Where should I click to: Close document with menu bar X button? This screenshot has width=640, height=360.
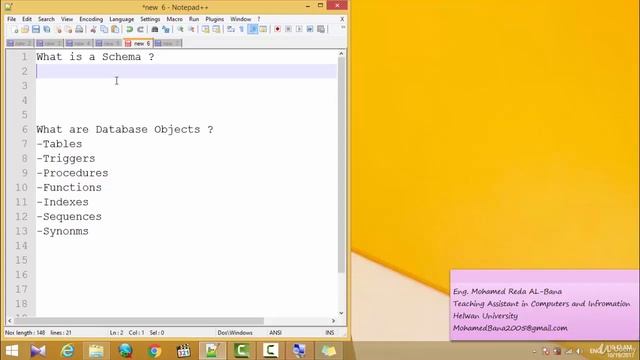click(x=342, y=19)
